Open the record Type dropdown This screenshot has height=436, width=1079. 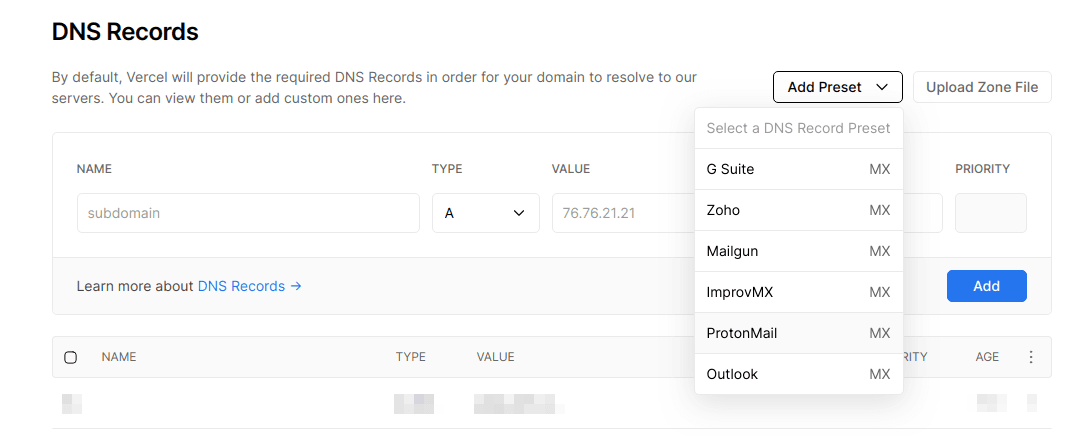(x=485, y=213)
